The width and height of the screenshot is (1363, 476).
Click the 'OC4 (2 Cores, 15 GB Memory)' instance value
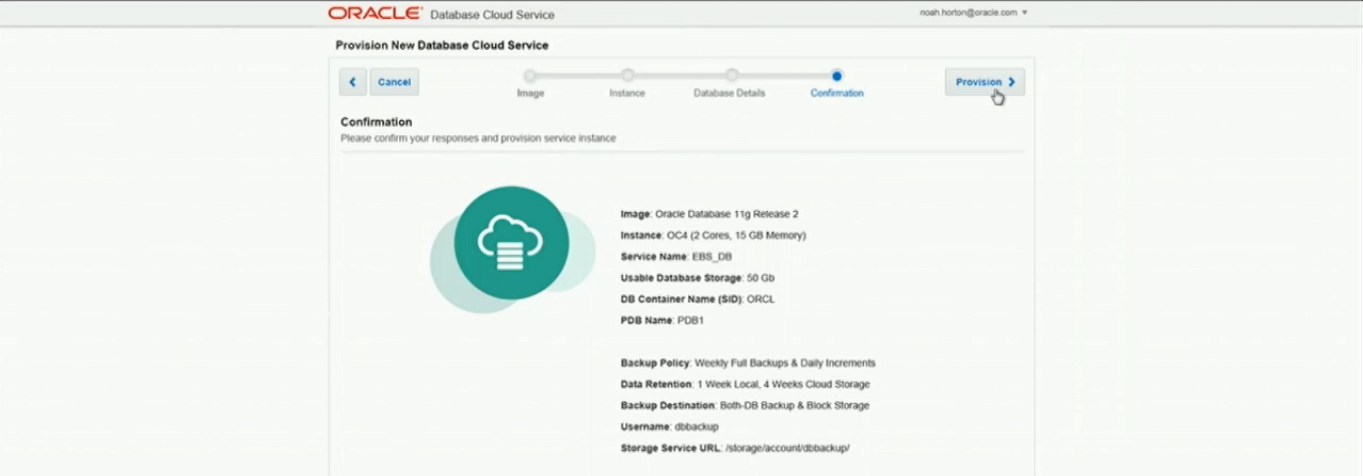click(736, 235)
